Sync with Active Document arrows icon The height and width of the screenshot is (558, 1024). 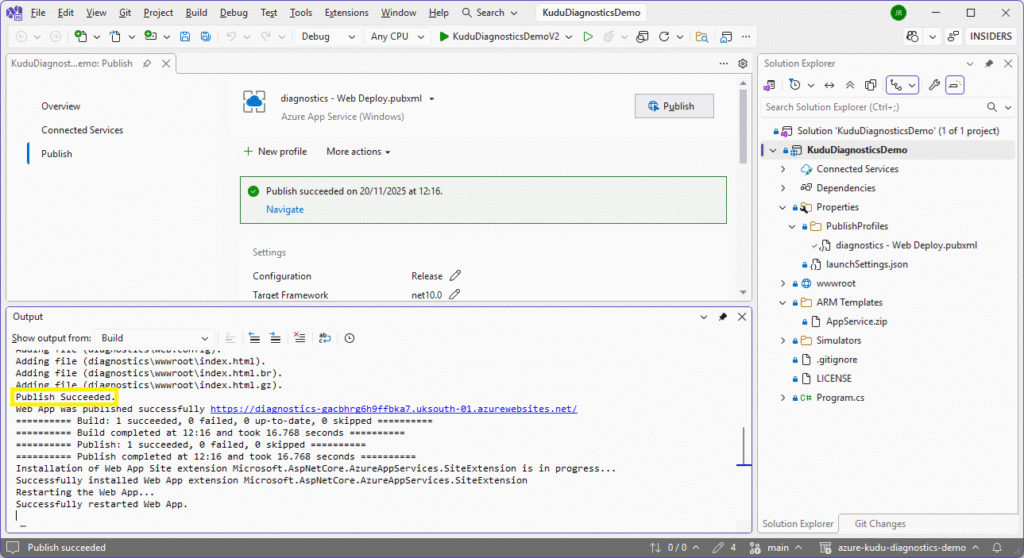point(829,85)
